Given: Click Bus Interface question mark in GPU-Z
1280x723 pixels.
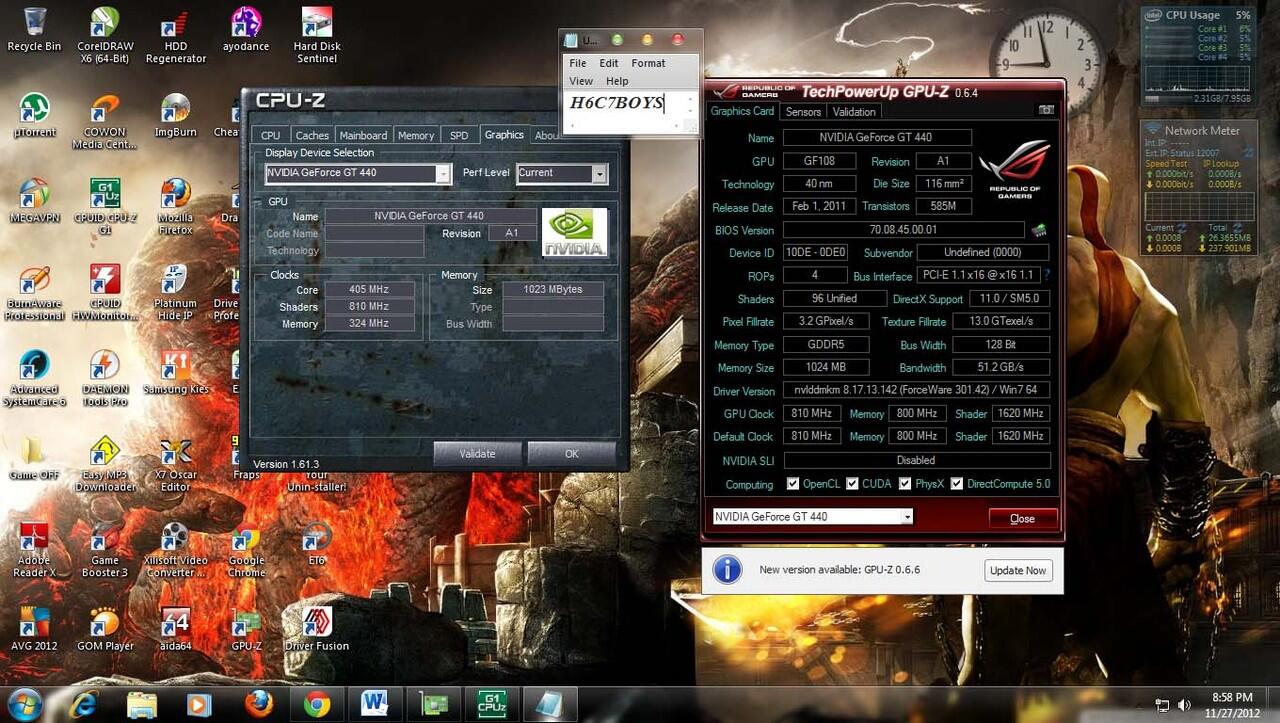Looking at the screenshot, I should click(1047, 274).
